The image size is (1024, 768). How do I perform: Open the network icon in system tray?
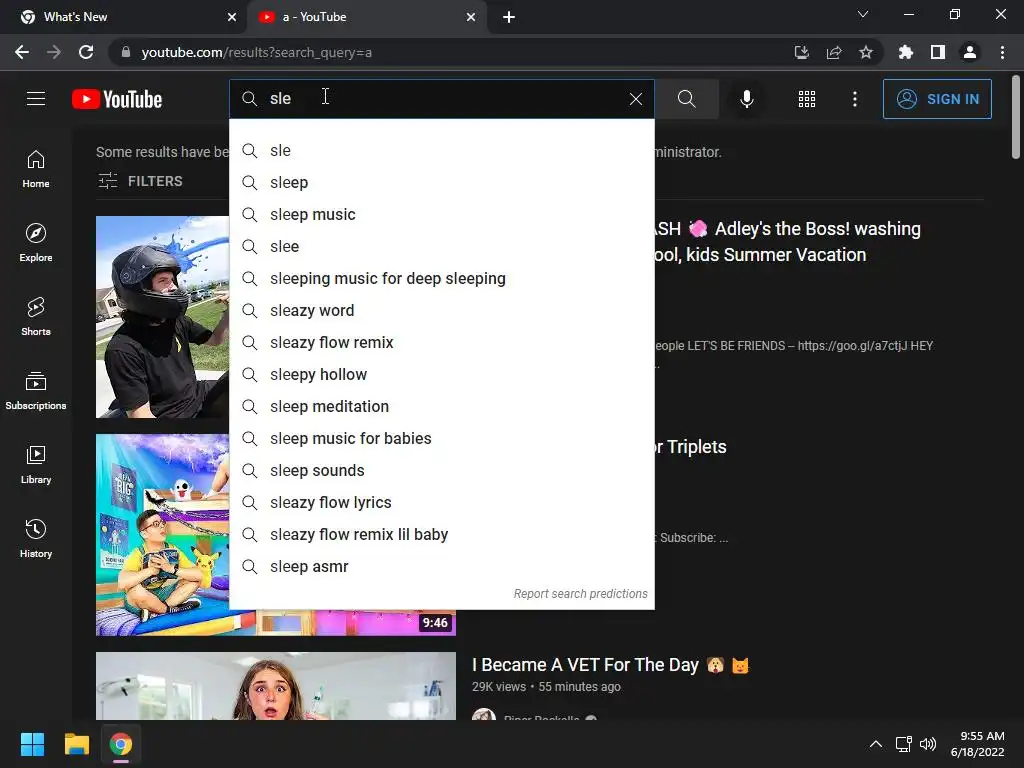coord(904,744)
